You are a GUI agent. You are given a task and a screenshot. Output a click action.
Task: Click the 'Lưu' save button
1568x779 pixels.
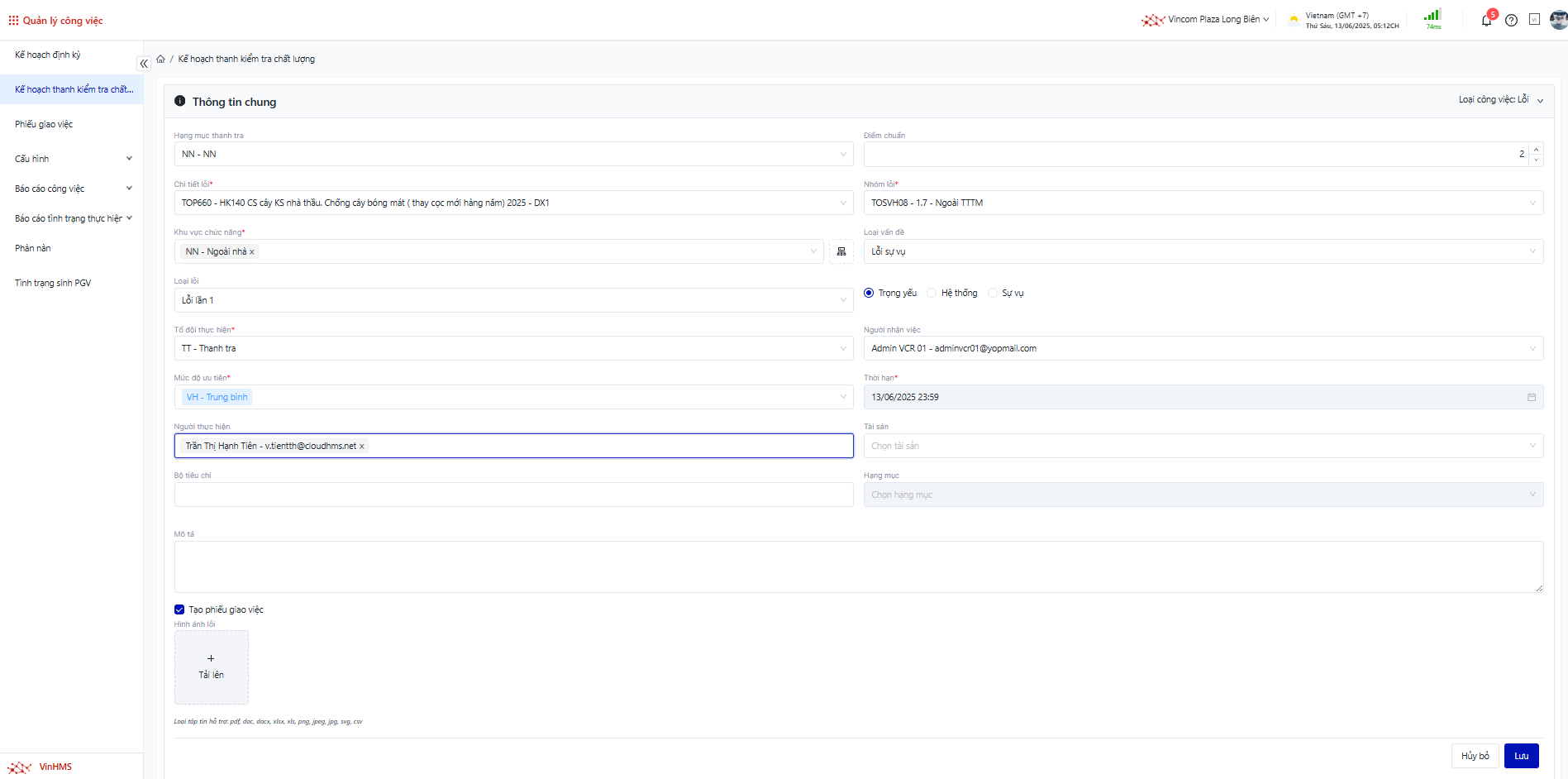pos(1521,756)
